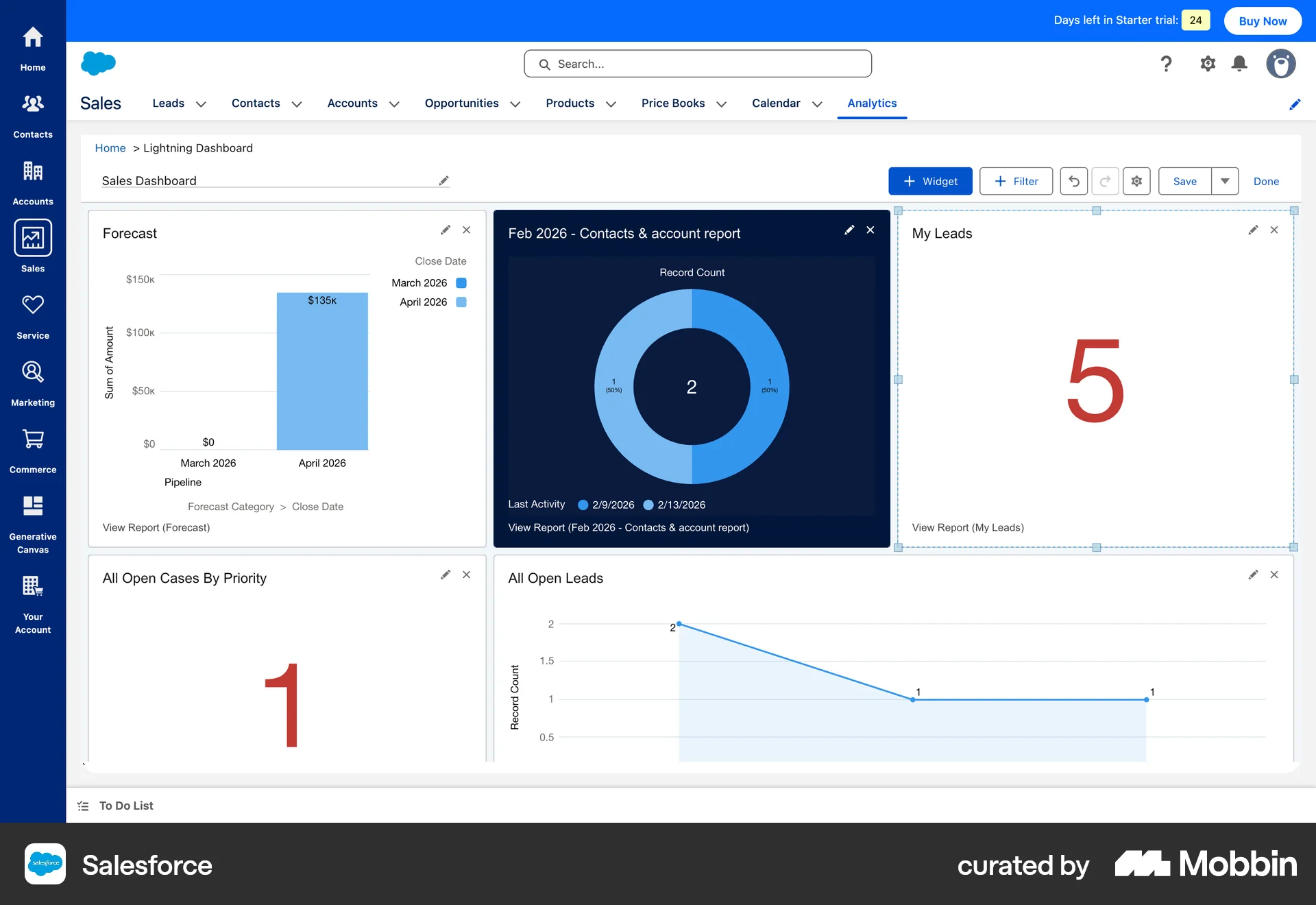Click inside the global search field
Viewport: 1316px width, 905px height.
coord(697,63)
